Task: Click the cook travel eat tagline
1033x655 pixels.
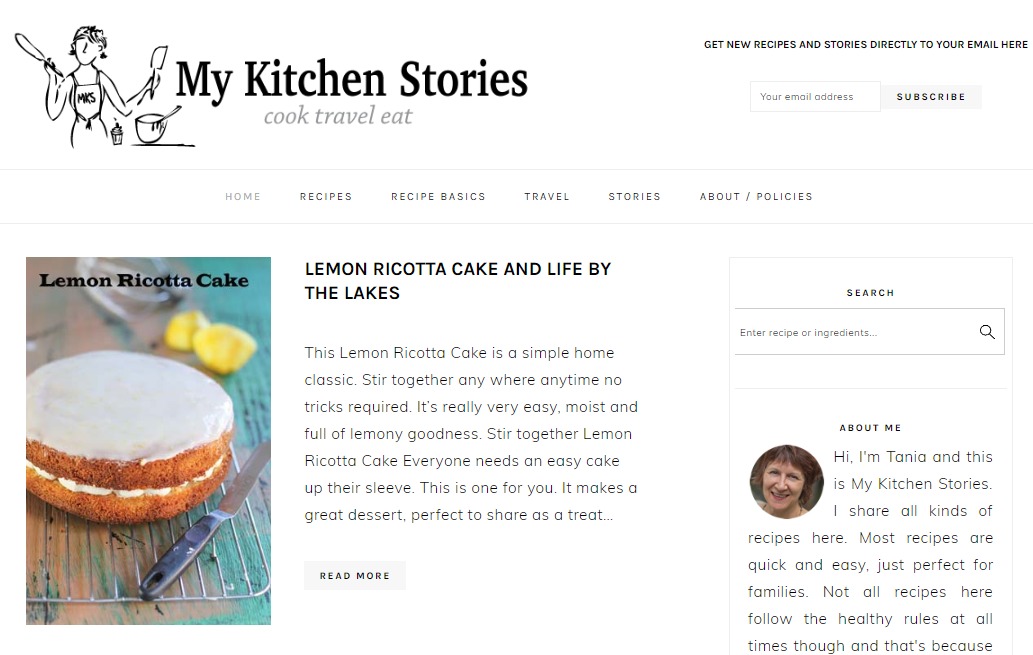Action: pos(337,117)
